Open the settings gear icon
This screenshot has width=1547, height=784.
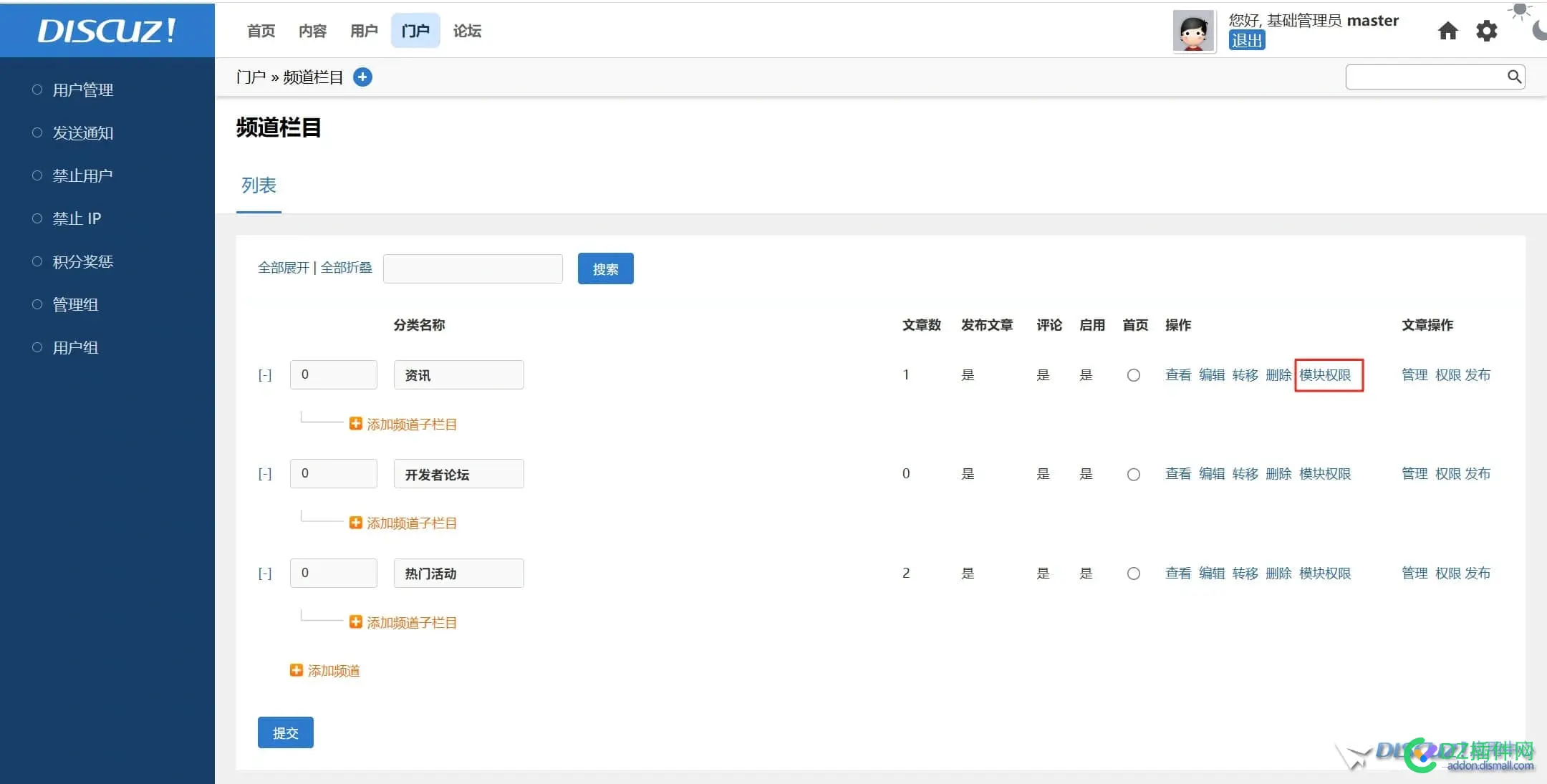pyautogui.click(x=1487, y=31)
